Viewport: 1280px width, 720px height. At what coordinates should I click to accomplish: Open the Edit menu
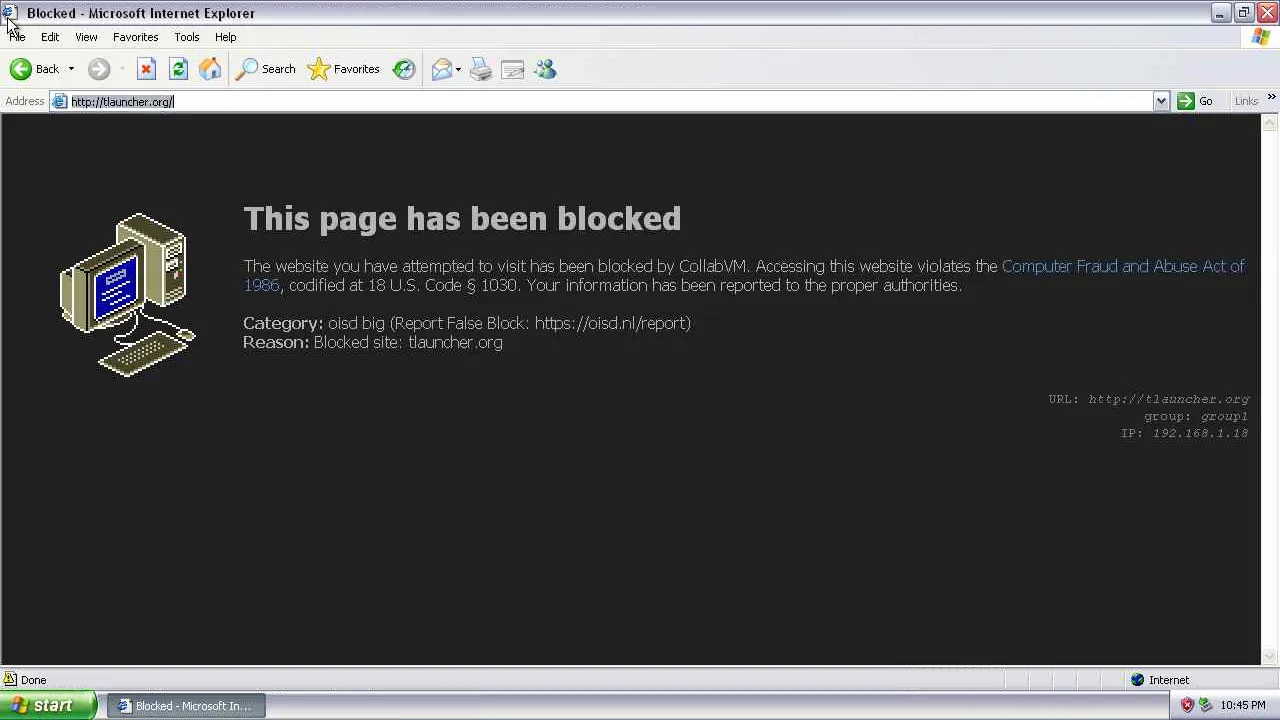point(50,37)
